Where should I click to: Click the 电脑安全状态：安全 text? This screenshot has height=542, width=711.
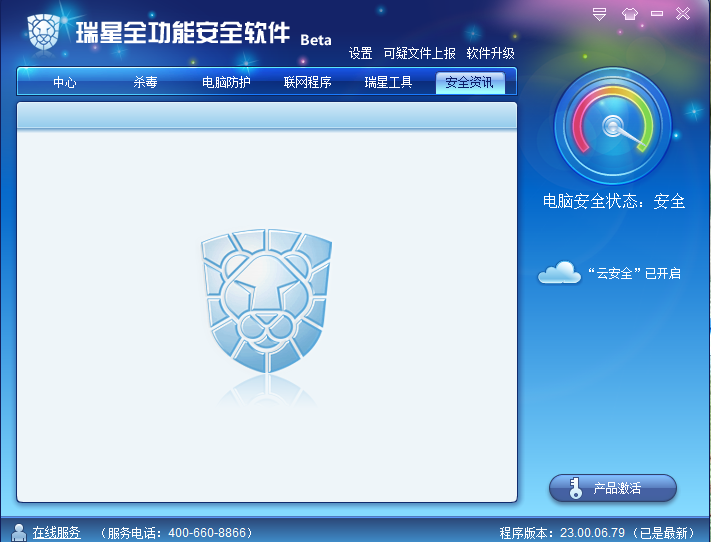[x=614, y=201]
